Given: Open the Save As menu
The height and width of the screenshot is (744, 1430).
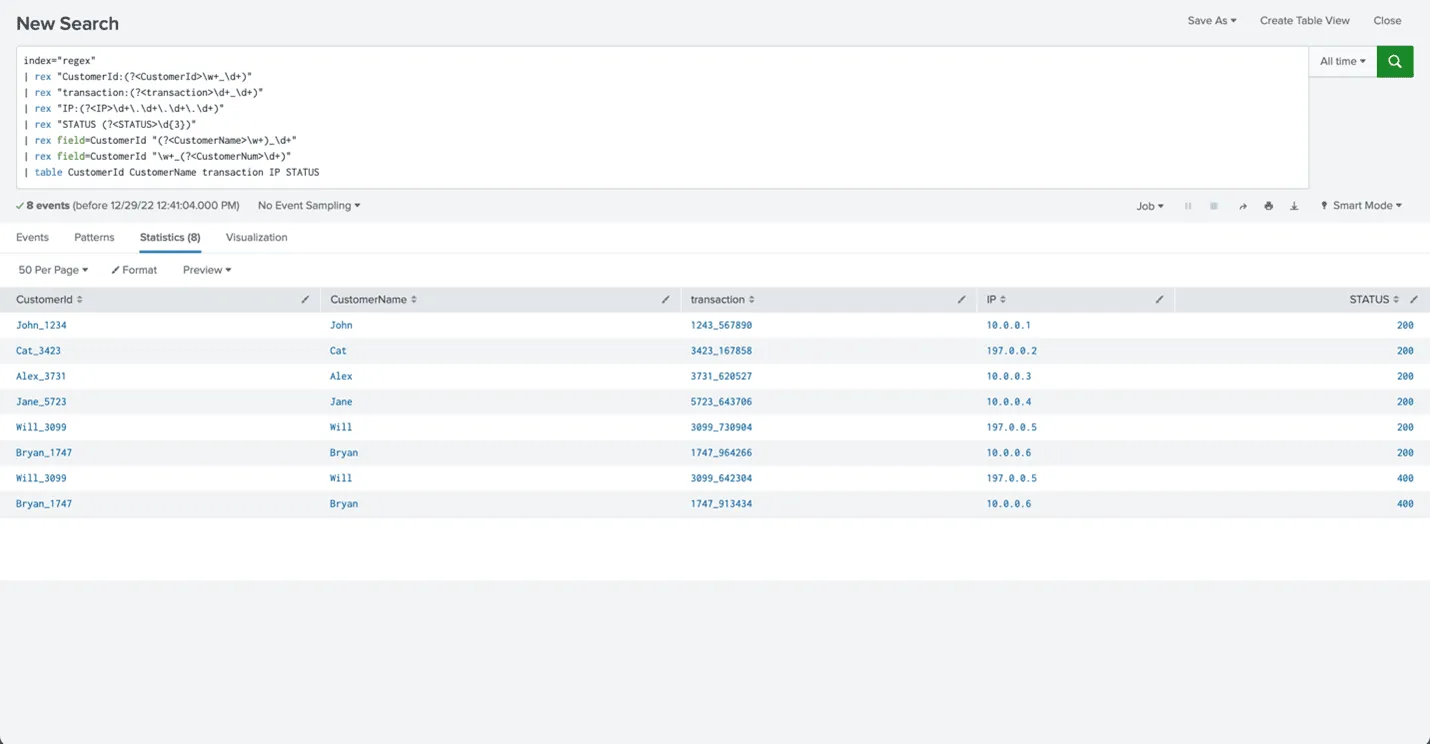Looking at the screenshot, I should (1211, 21).
